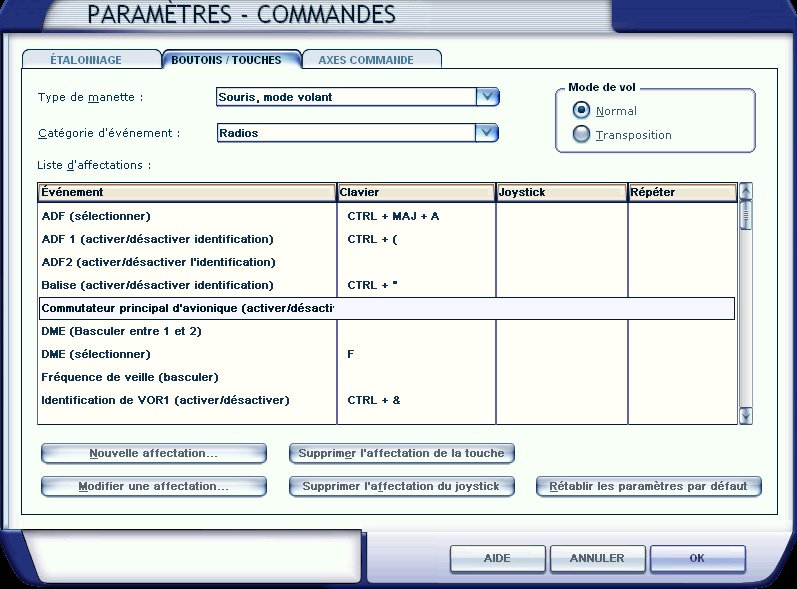
Task: Select the BOUTONS / TOUCHES tab
Action: [231, 59]
